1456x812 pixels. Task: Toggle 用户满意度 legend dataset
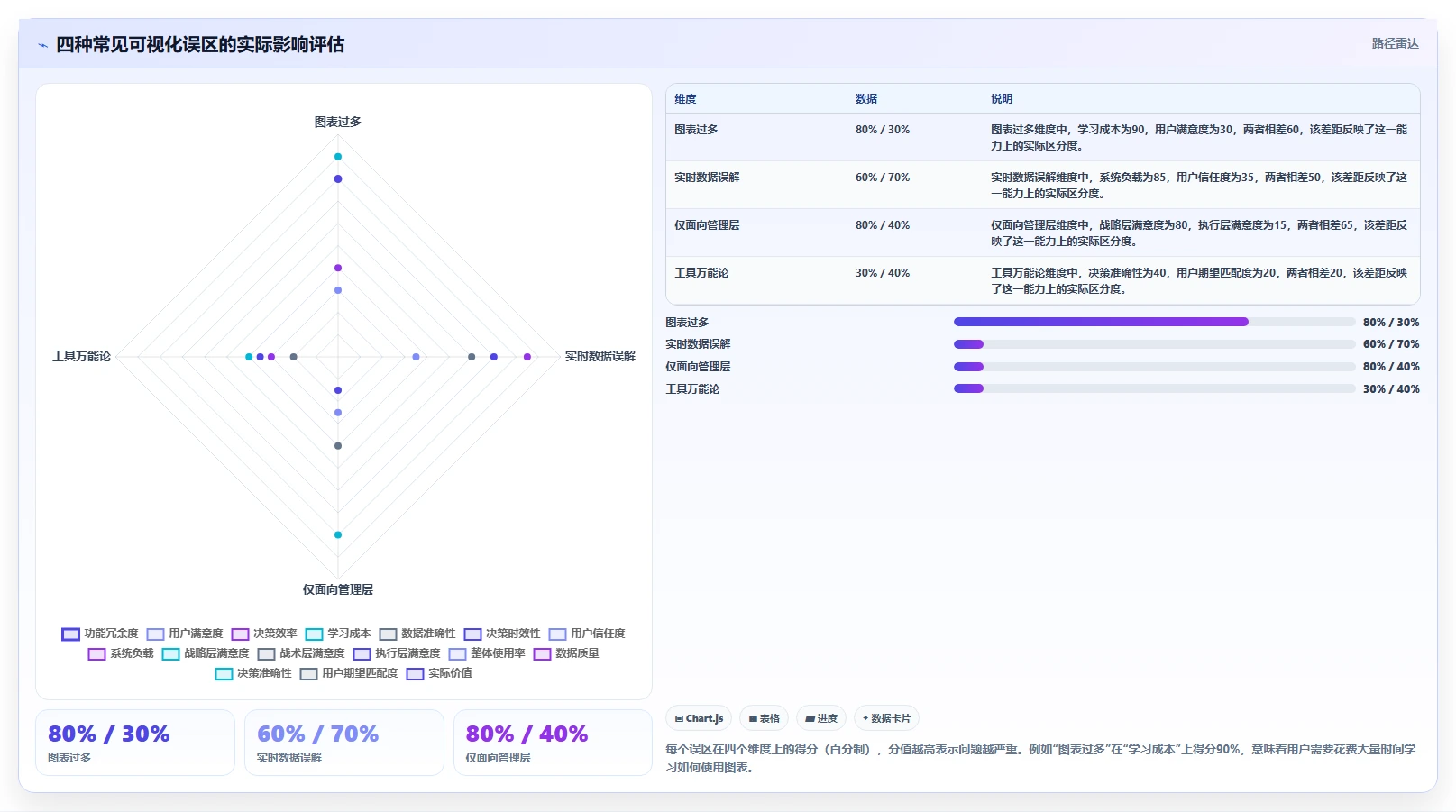185,634
